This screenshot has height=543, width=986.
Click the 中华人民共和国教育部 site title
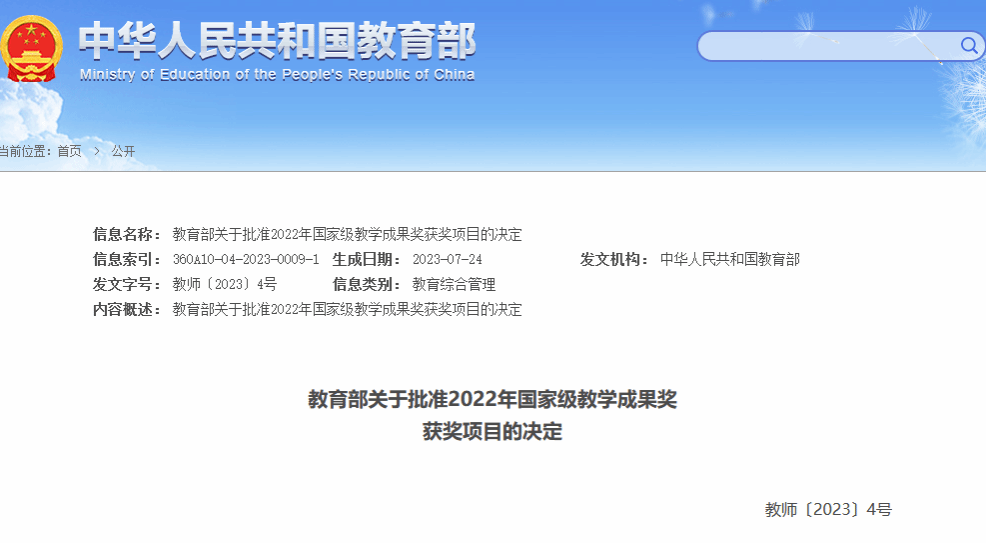coord(277,40)
